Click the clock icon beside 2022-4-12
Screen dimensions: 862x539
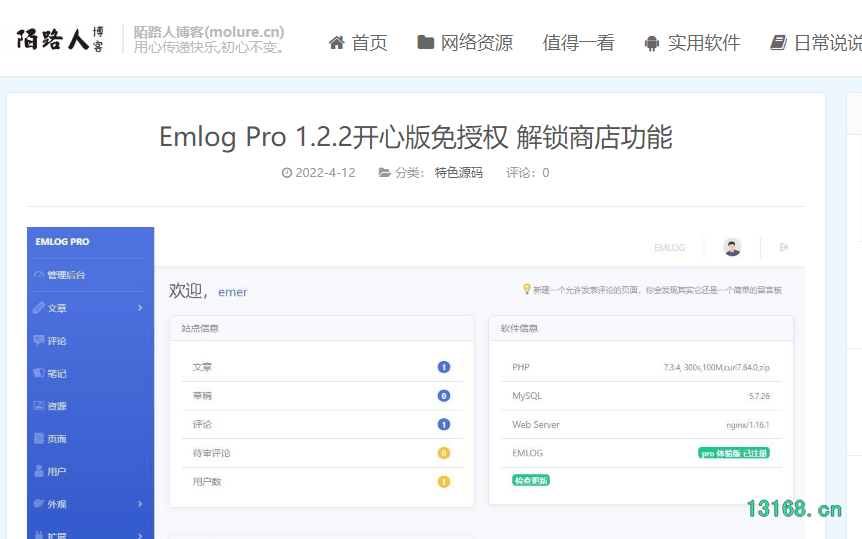tap(286, 173)
